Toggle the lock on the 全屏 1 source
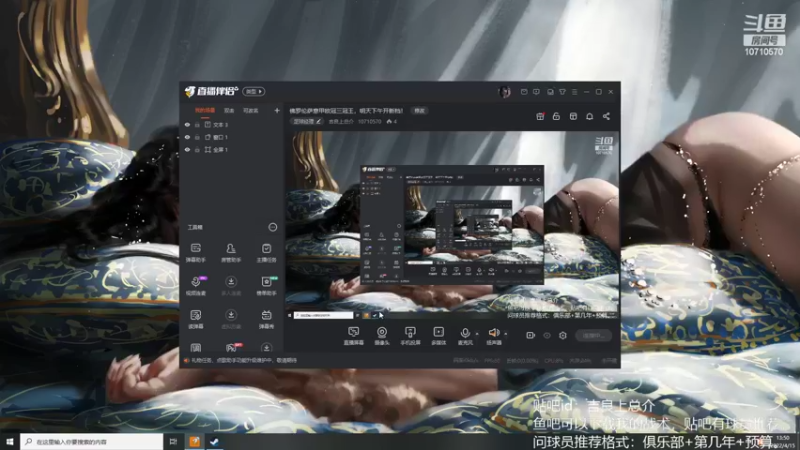Screen dimensions: 800x450 coord(197,150)
